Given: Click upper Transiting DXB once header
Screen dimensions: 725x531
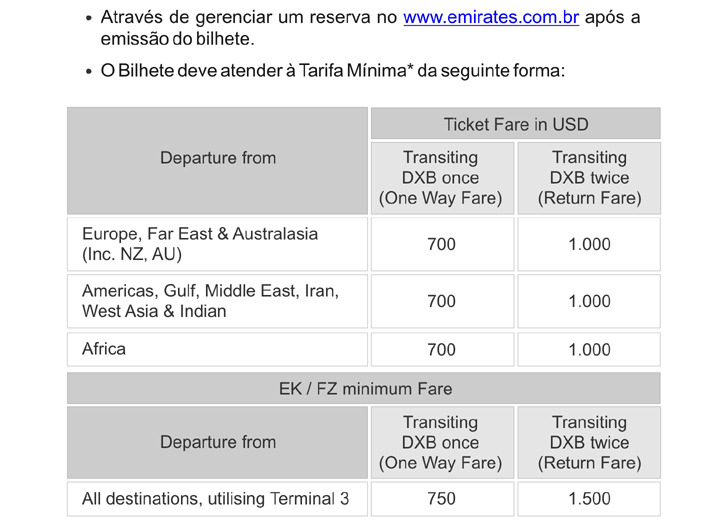Looking at the screenshot, I should click(x=442, y=178).
